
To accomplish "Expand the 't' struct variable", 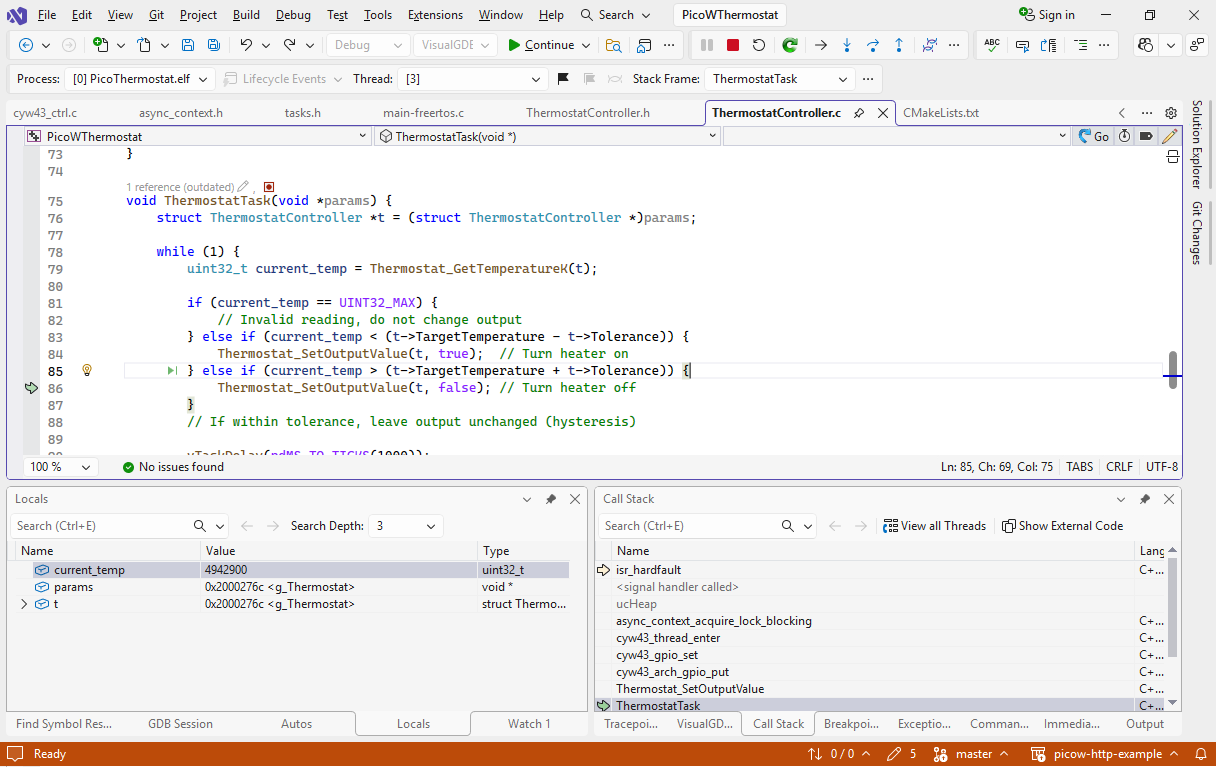I will (x=25, y=604).
